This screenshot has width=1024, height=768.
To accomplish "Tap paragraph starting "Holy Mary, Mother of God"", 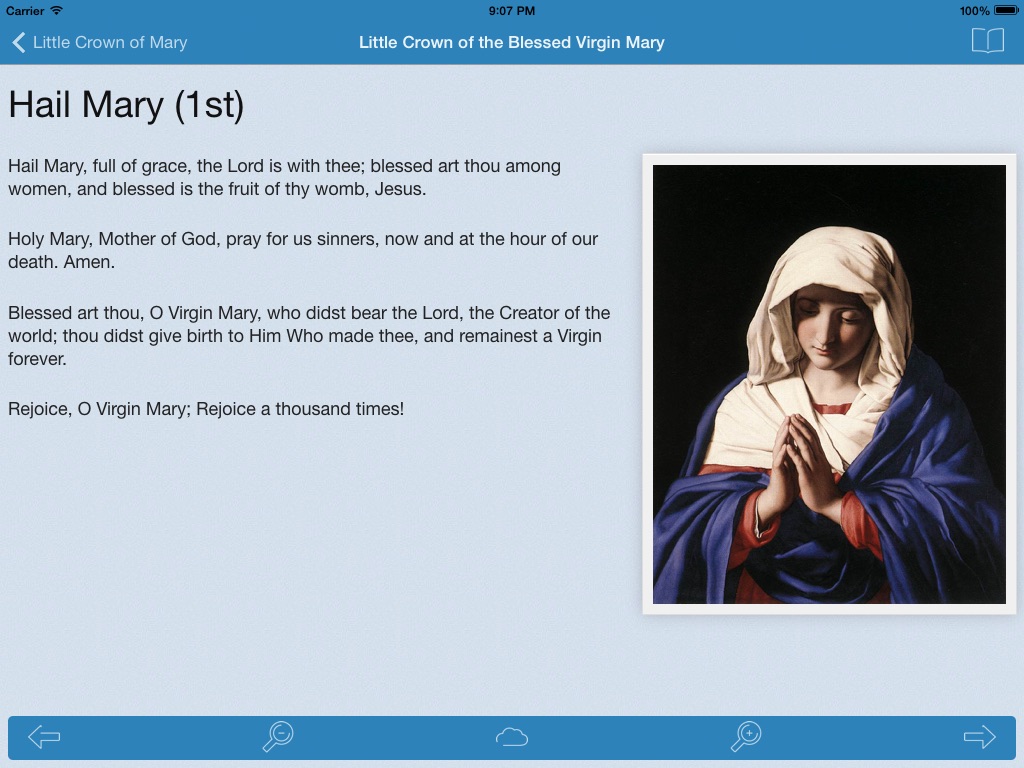I will pyautogui.click(x=302, y=250).
